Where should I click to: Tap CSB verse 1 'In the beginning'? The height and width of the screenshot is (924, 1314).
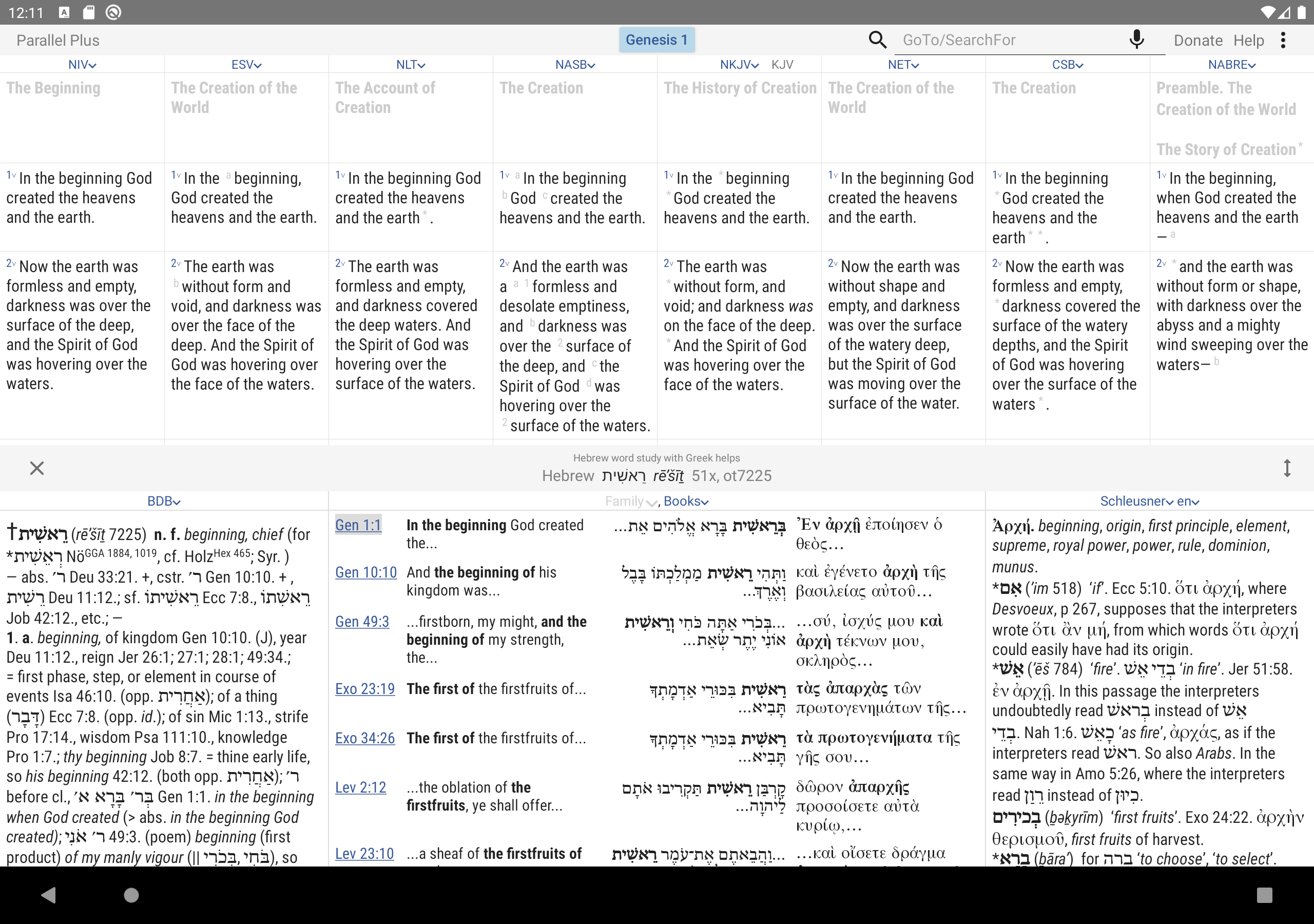click(x=1056, y=178)
